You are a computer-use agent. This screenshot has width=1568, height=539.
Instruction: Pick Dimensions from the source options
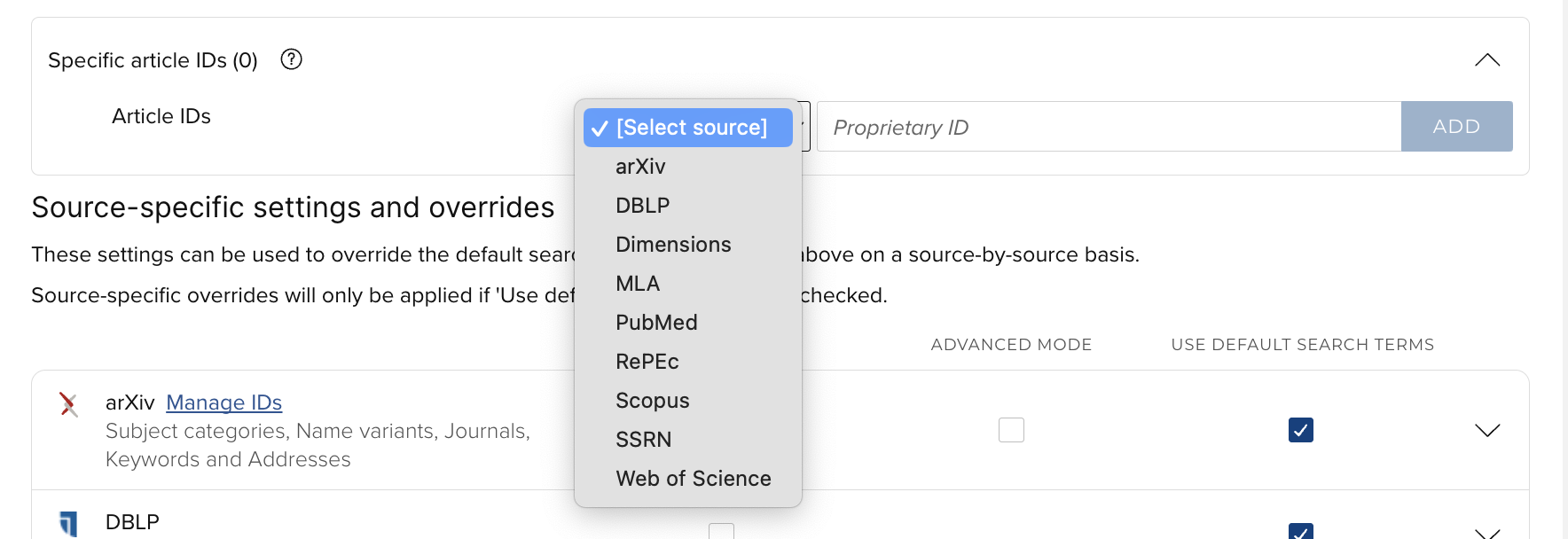tap(673, 245)
